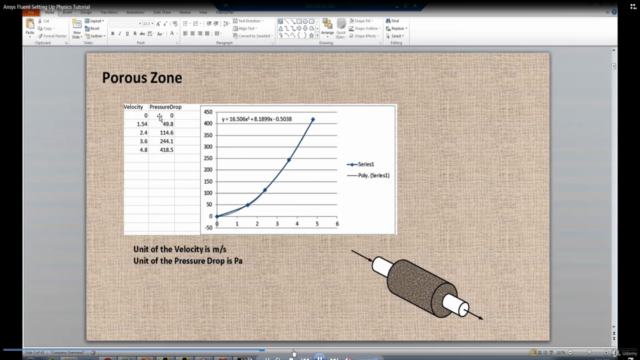Align text left
Image resolution: width=640 pixels, height=360 pixels.
[x=185, y=34]
